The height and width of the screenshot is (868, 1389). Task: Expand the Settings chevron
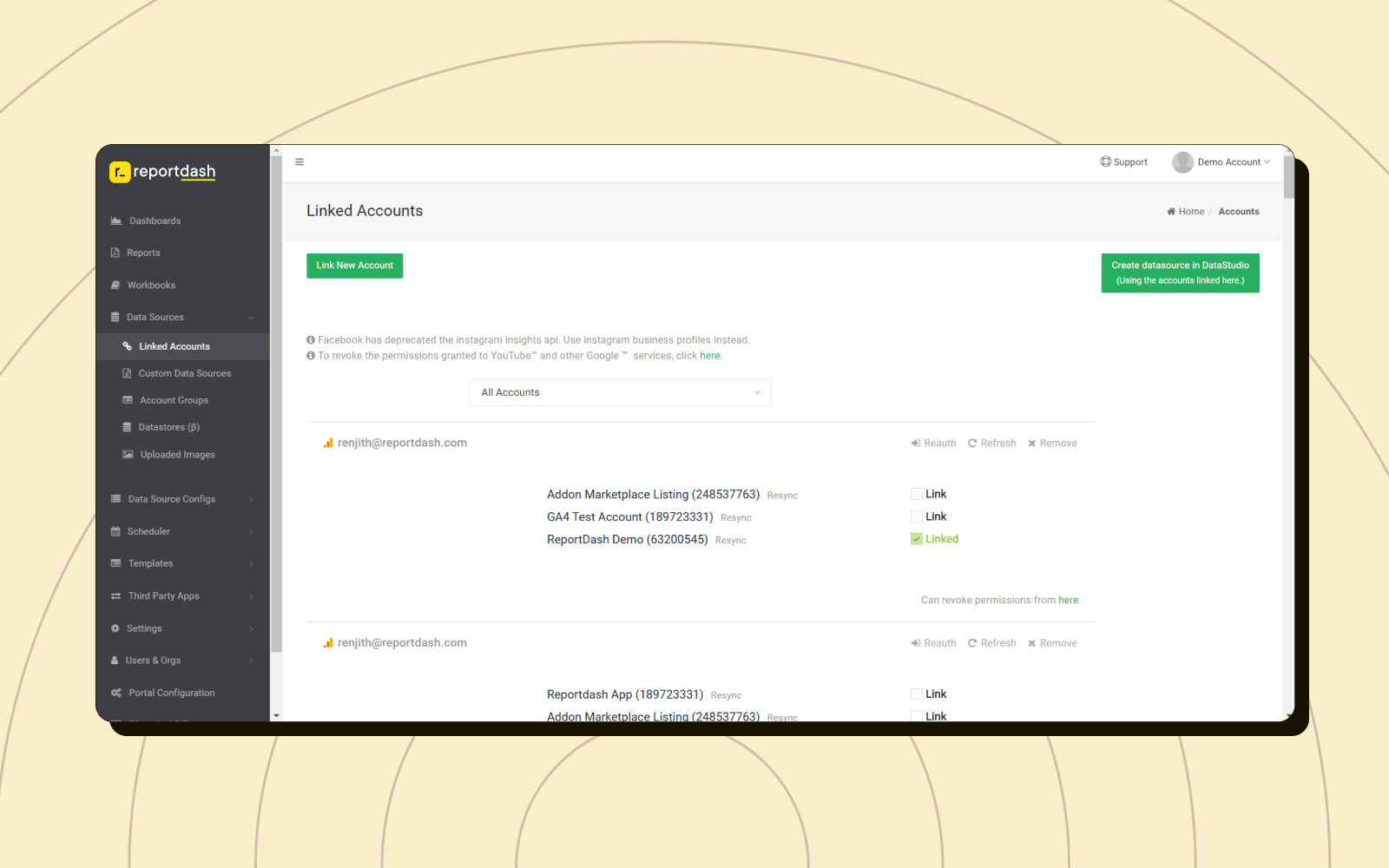pos(252,628)
